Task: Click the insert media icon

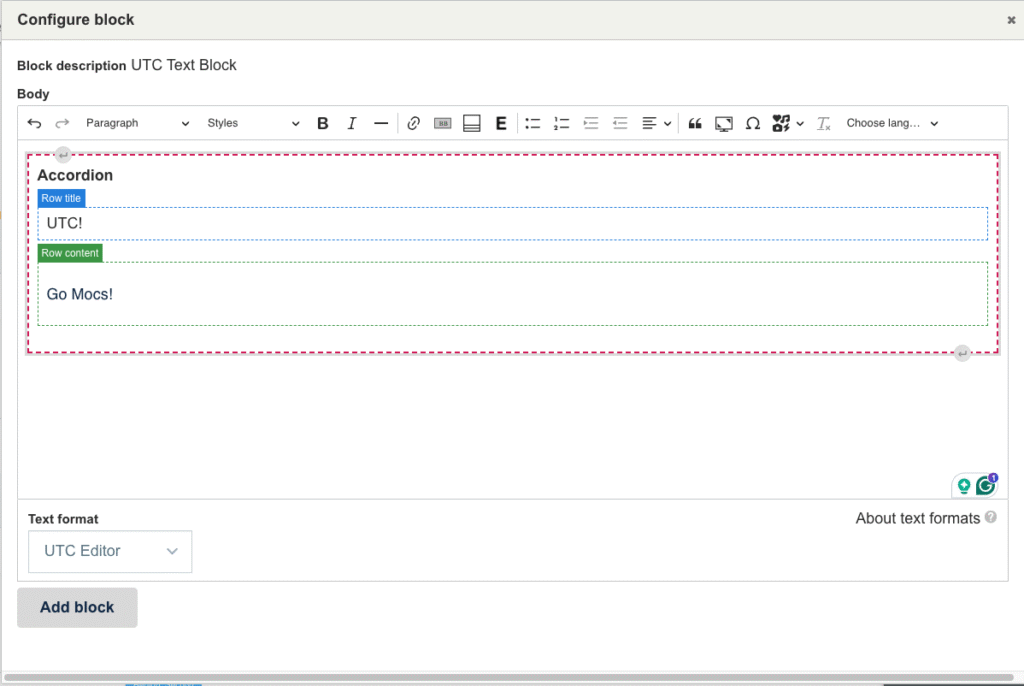Action: [x=724, y=123]
